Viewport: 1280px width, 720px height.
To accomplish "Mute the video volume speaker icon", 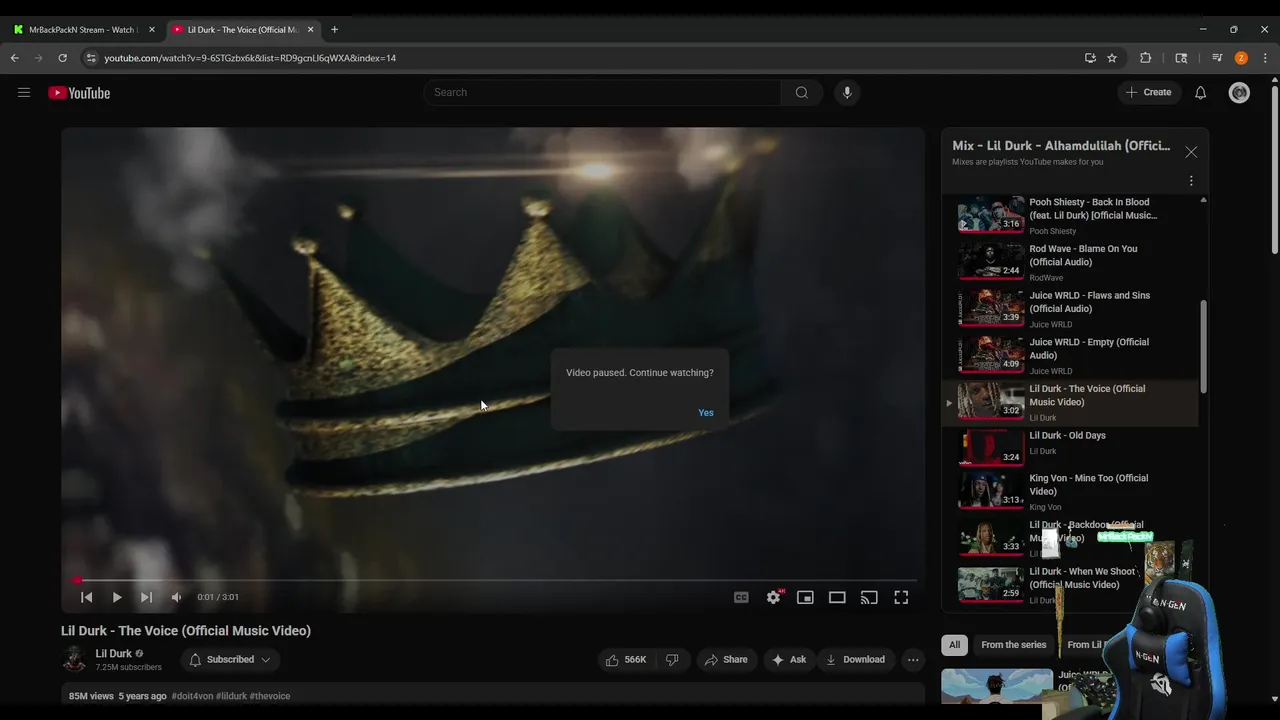I will [177, 597].
